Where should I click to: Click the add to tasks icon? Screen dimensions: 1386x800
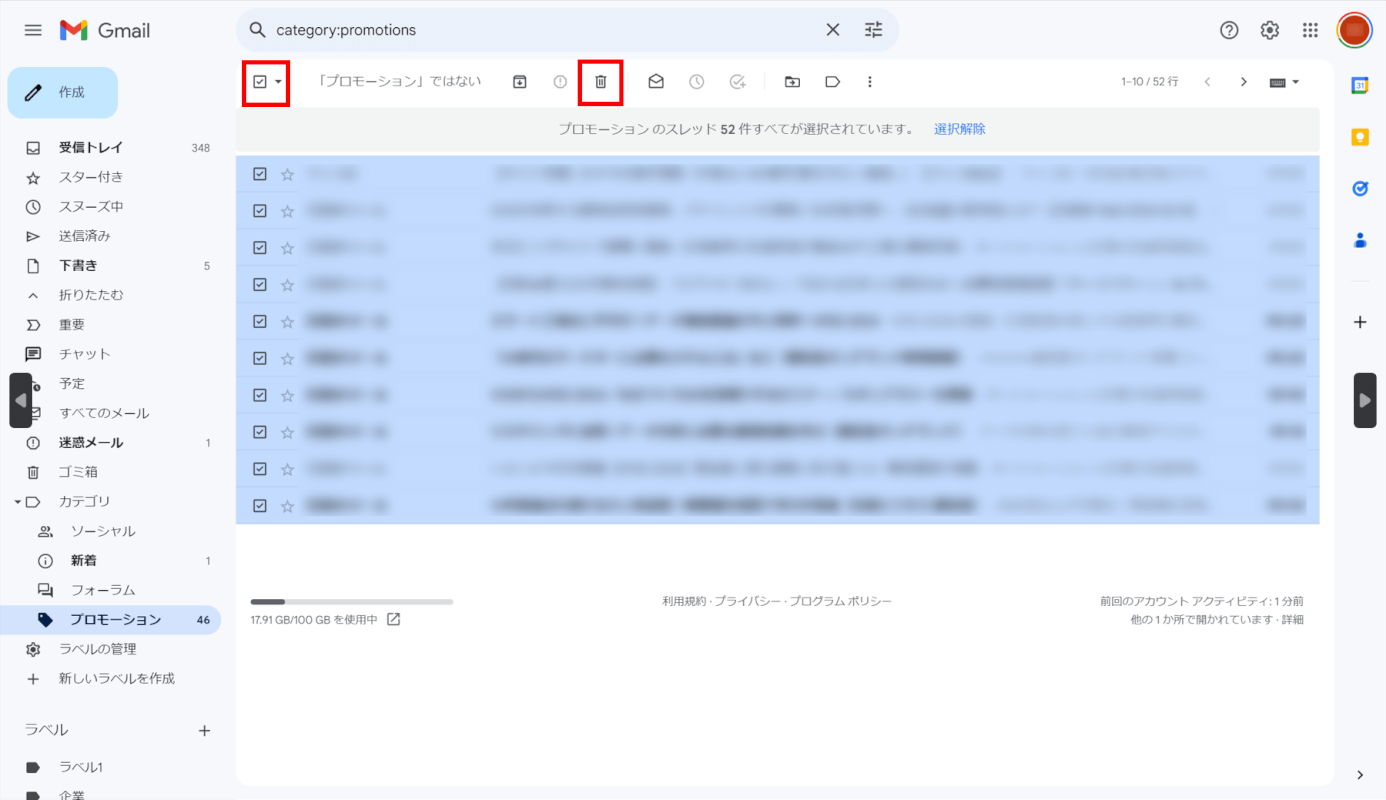738,82
